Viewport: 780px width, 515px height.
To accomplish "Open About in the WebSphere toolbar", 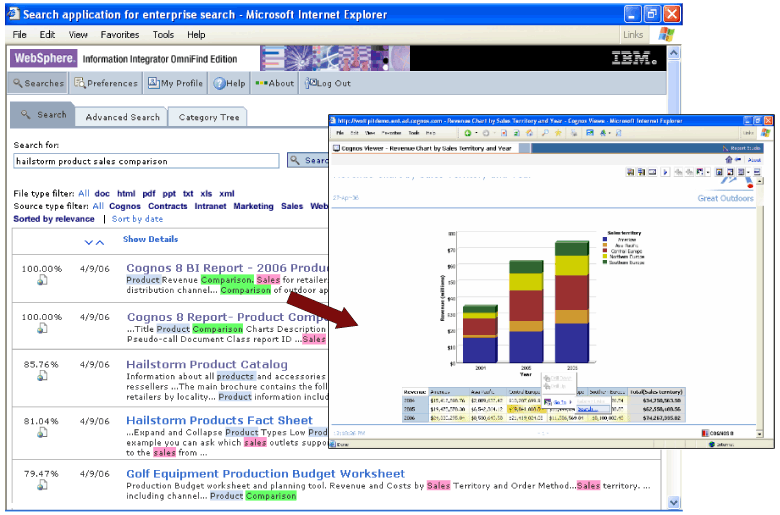I will (274, 83).
